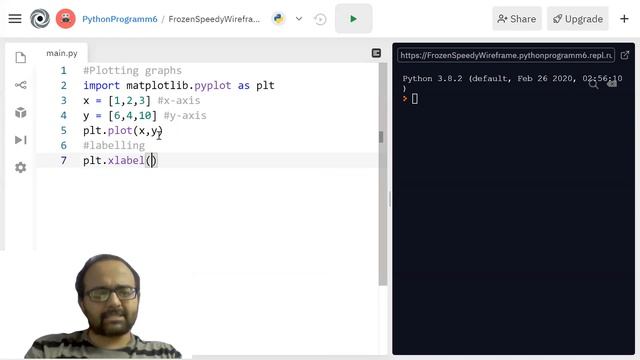Open the debugger step icon

(20, 140)
